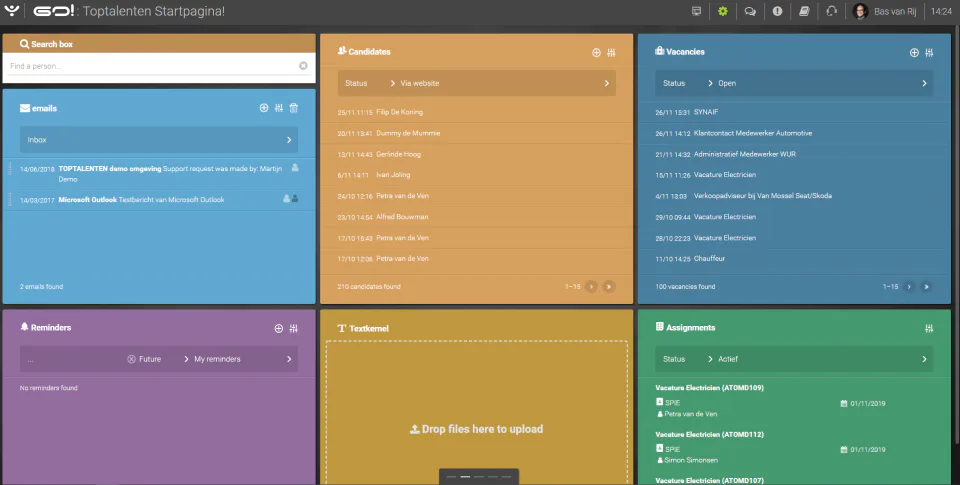Open the emails panel title
Image resolution: width=960 pixels, height=485 pixels.
pos(44,108)
